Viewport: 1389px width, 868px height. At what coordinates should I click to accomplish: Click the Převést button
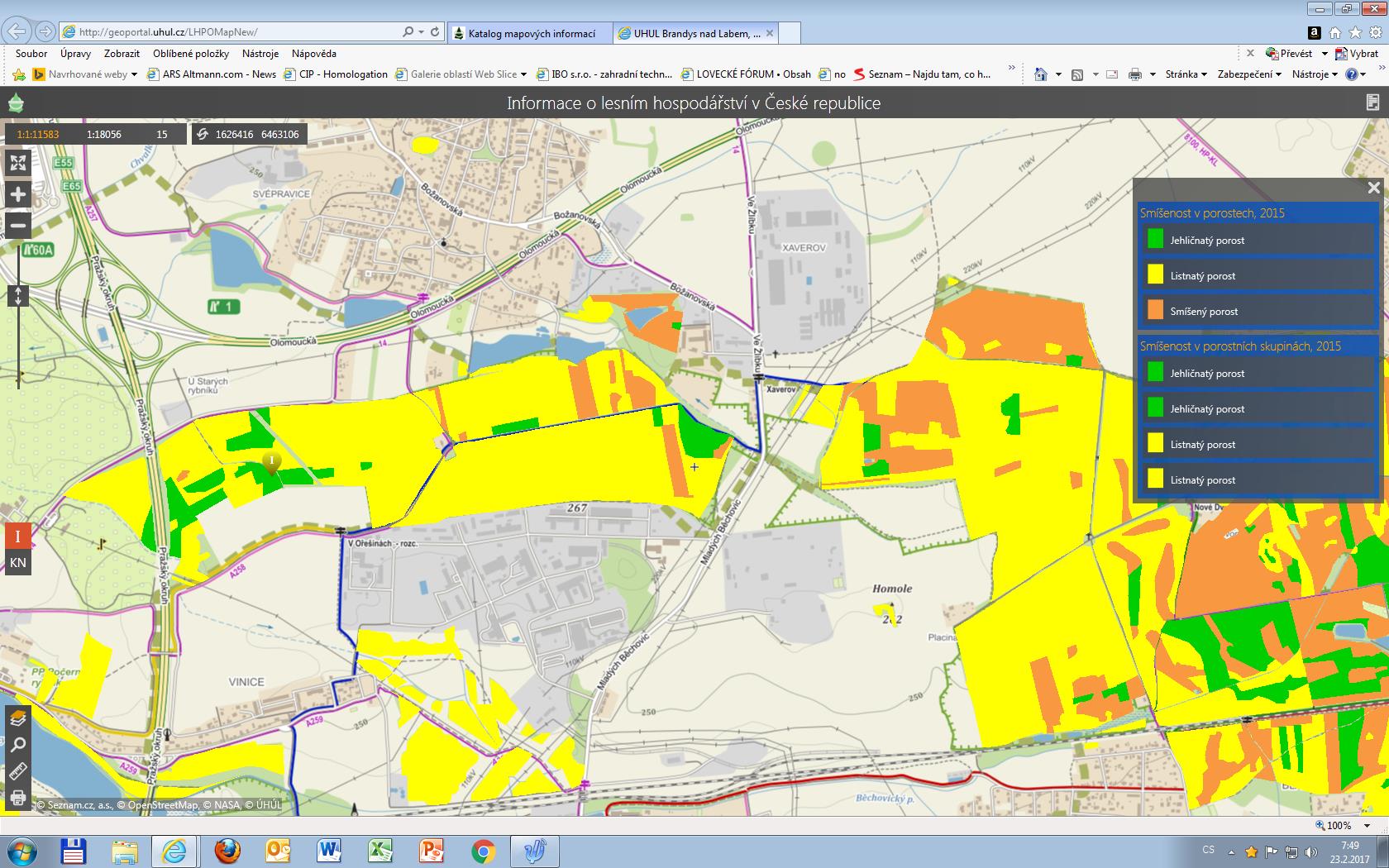[x=1290, y=53]
